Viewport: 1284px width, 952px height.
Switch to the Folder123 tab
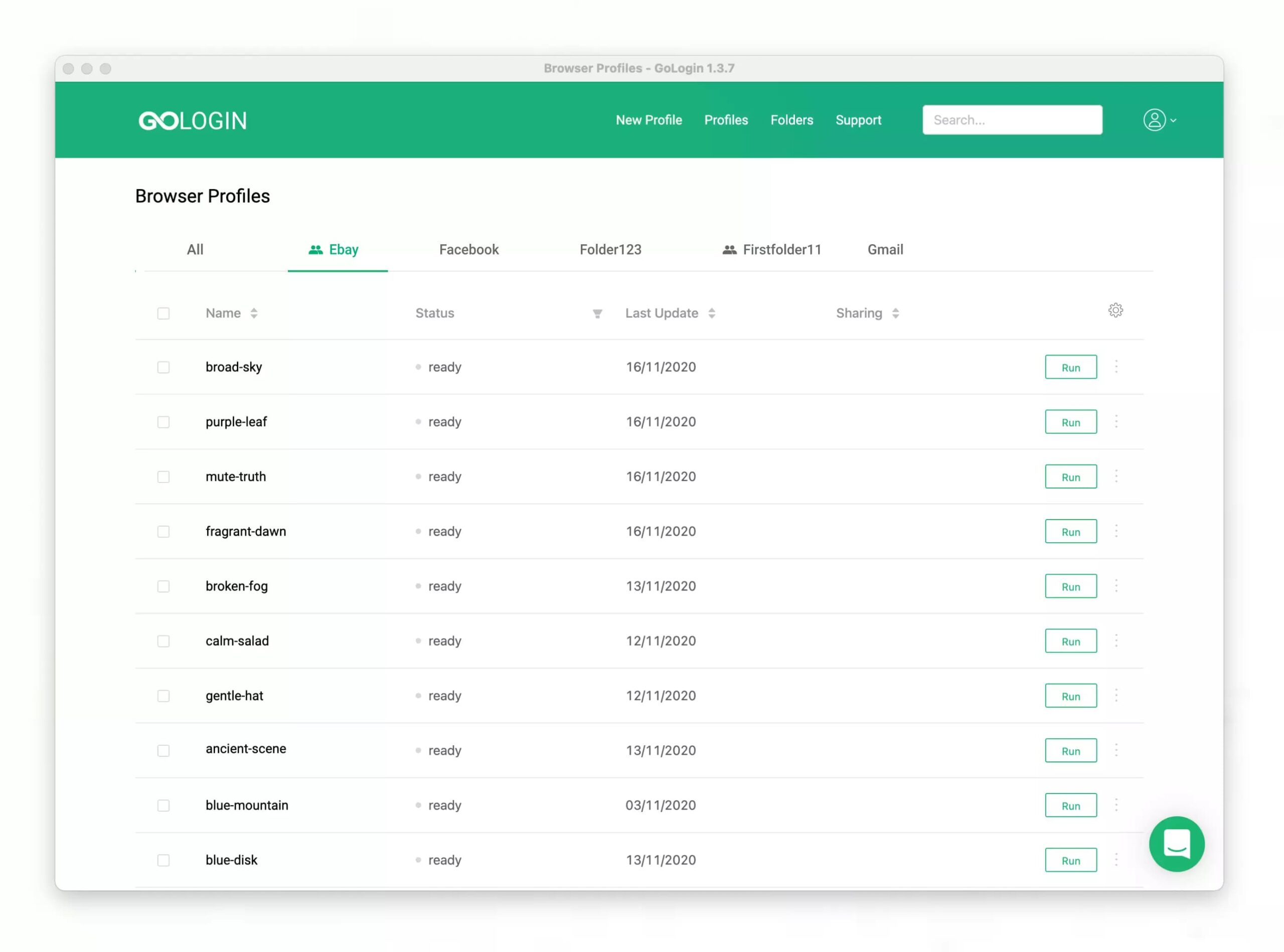click(610, 249)
